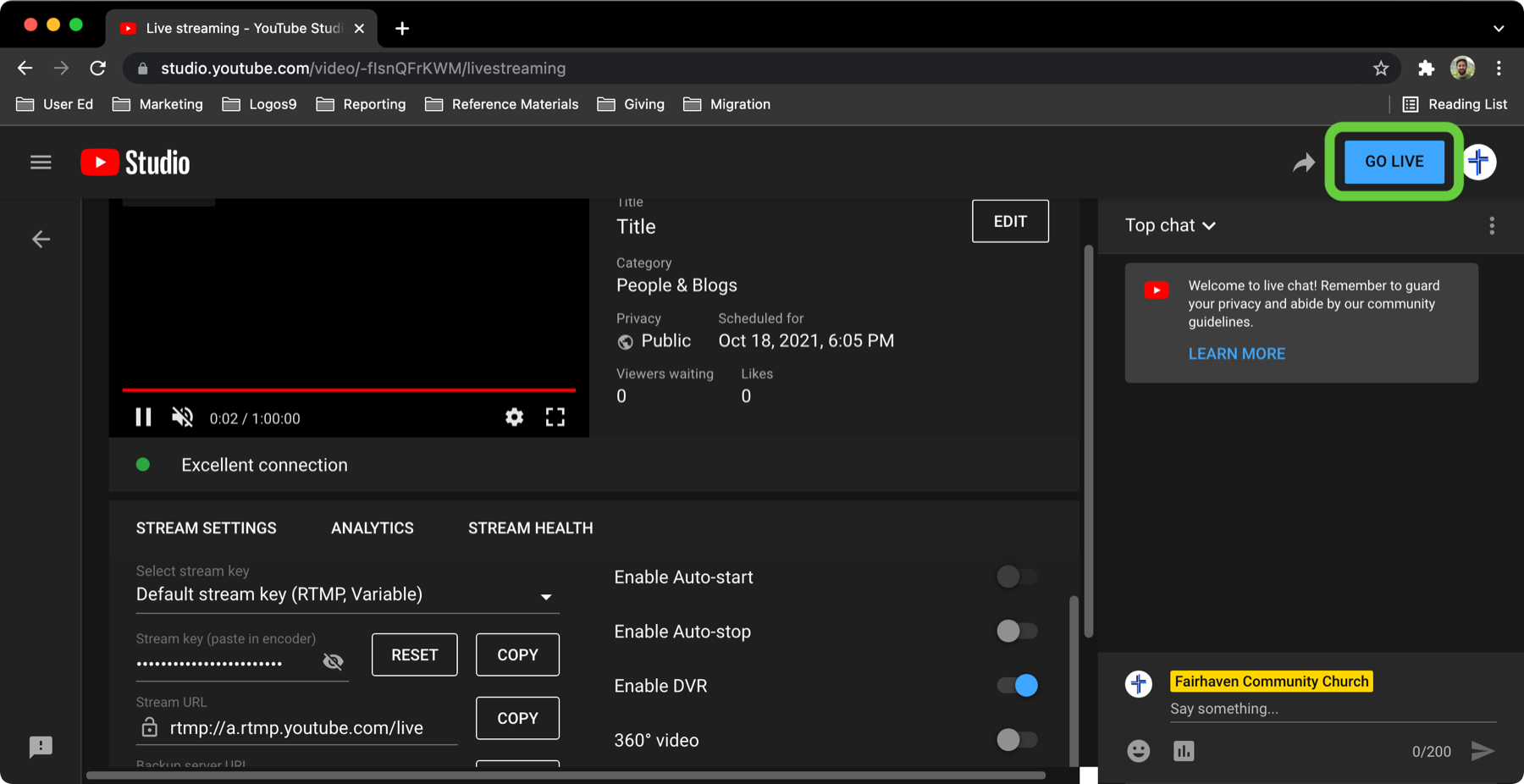Enter fullscreen on the stream preview
This screenshot has width=1524, height=784.
(x=555, y=417)
